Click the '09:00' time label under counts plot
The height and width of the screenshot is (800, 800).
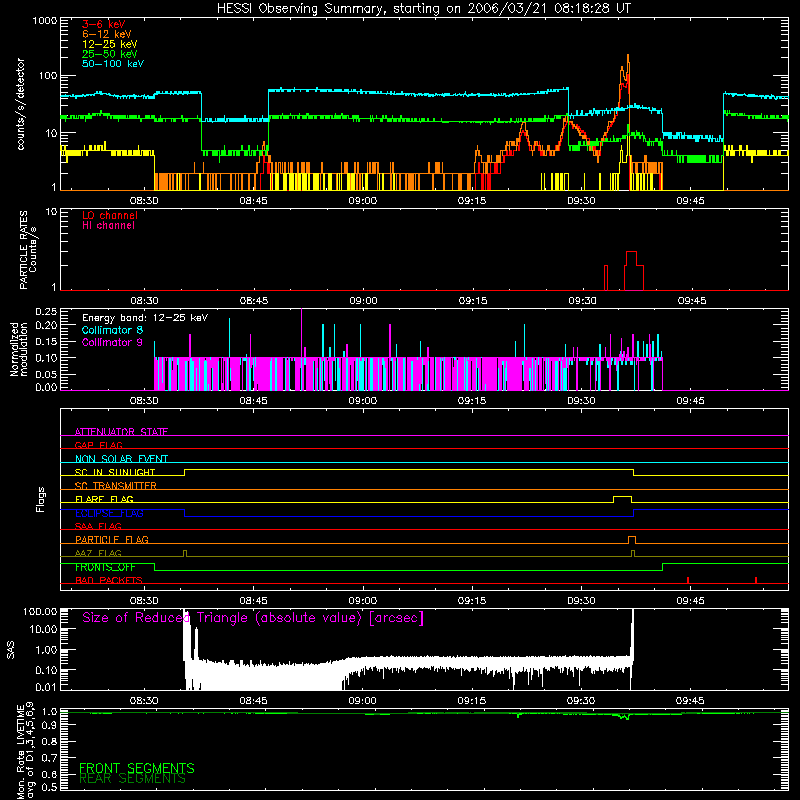pyautogui.click(x=363, y=201)
